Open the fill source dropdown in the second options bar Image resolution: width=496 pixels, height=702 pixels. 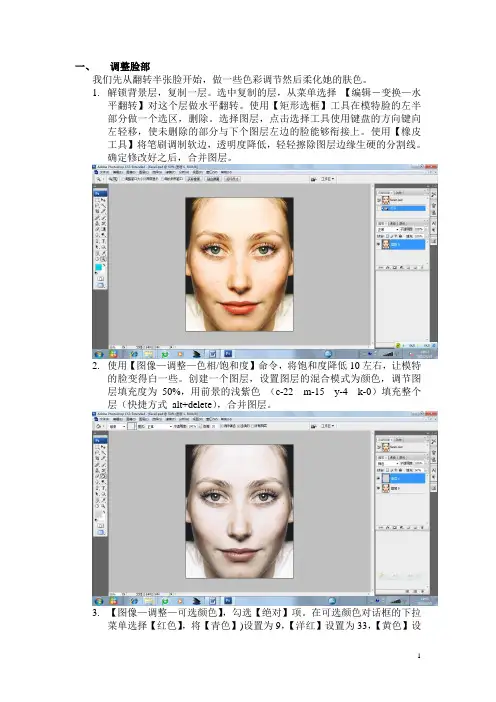[118, 427]
